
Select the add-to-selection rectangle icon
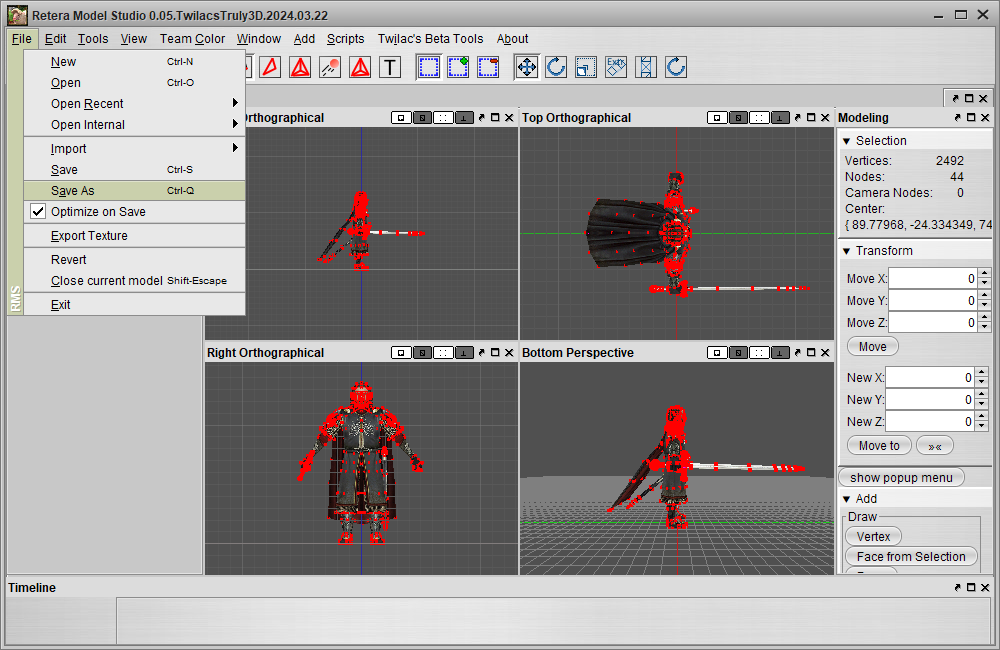click(458, 67)
